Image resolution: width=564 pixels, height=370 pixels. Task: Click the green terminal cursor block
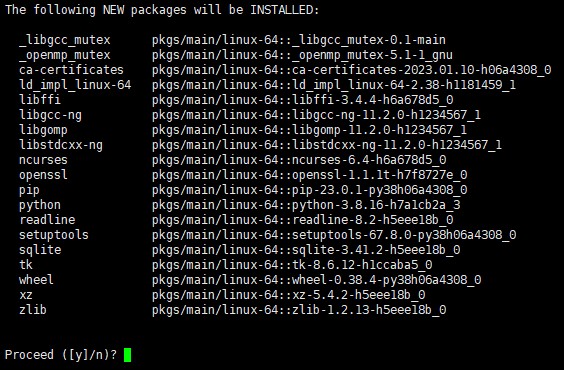pyautogui.click(x=127, y=355)
